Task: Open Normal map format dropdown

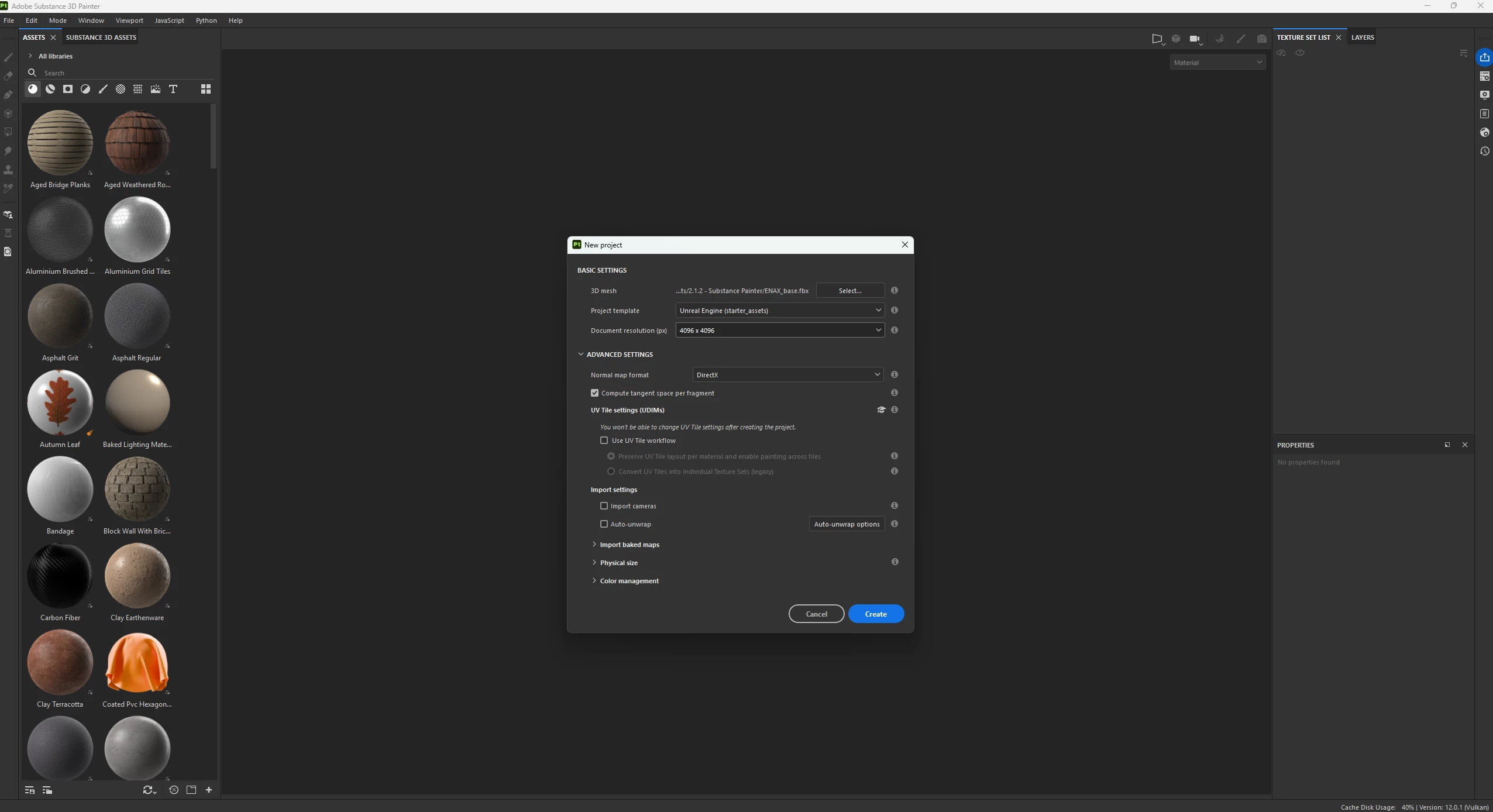Action: tap(787, 375)
